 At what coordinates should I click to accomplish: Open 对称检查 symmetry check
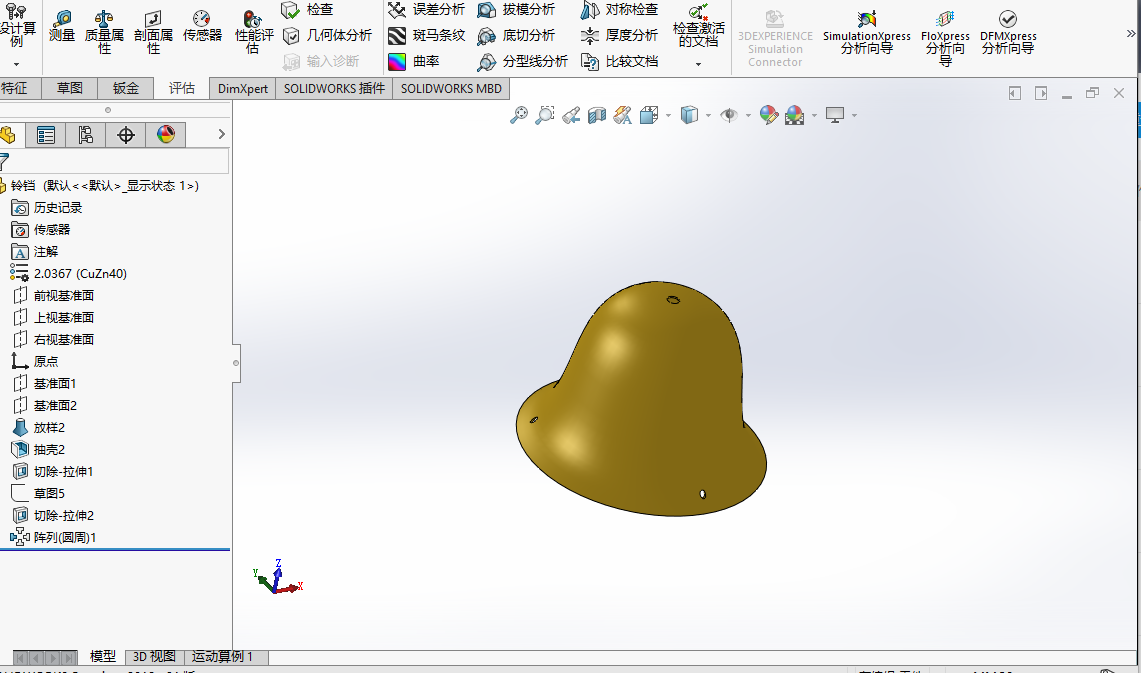pos(619,9)
